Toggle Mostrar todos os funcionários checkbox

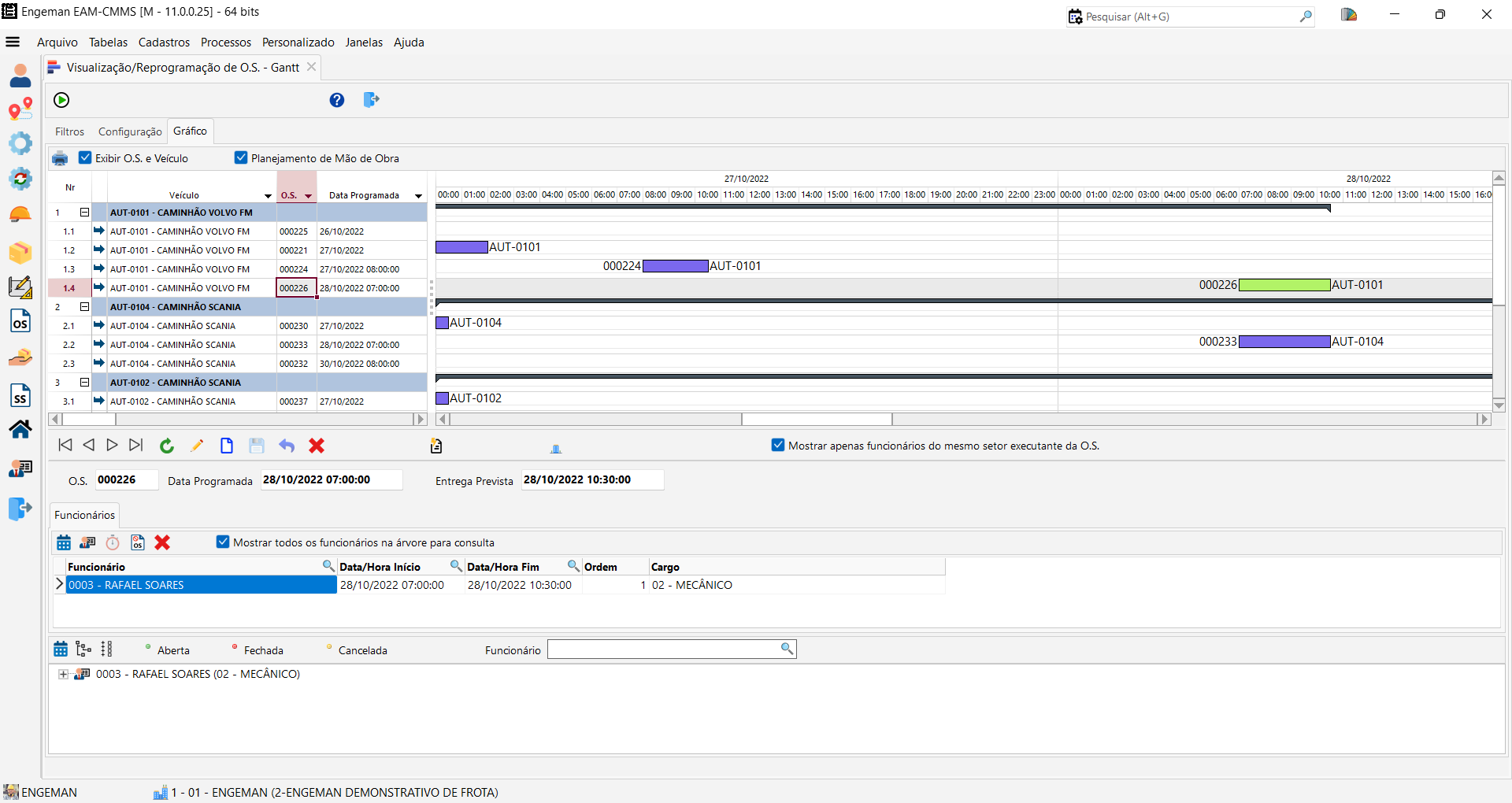pos(223,542)
